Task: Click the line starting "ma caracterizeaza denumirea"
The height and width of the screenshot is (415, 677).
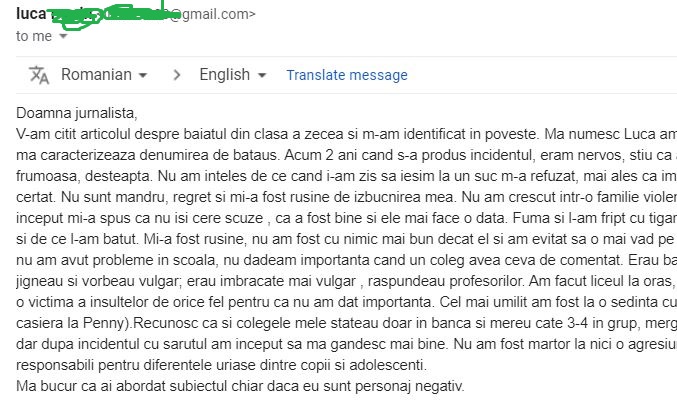Action: (x=346, y=155)
